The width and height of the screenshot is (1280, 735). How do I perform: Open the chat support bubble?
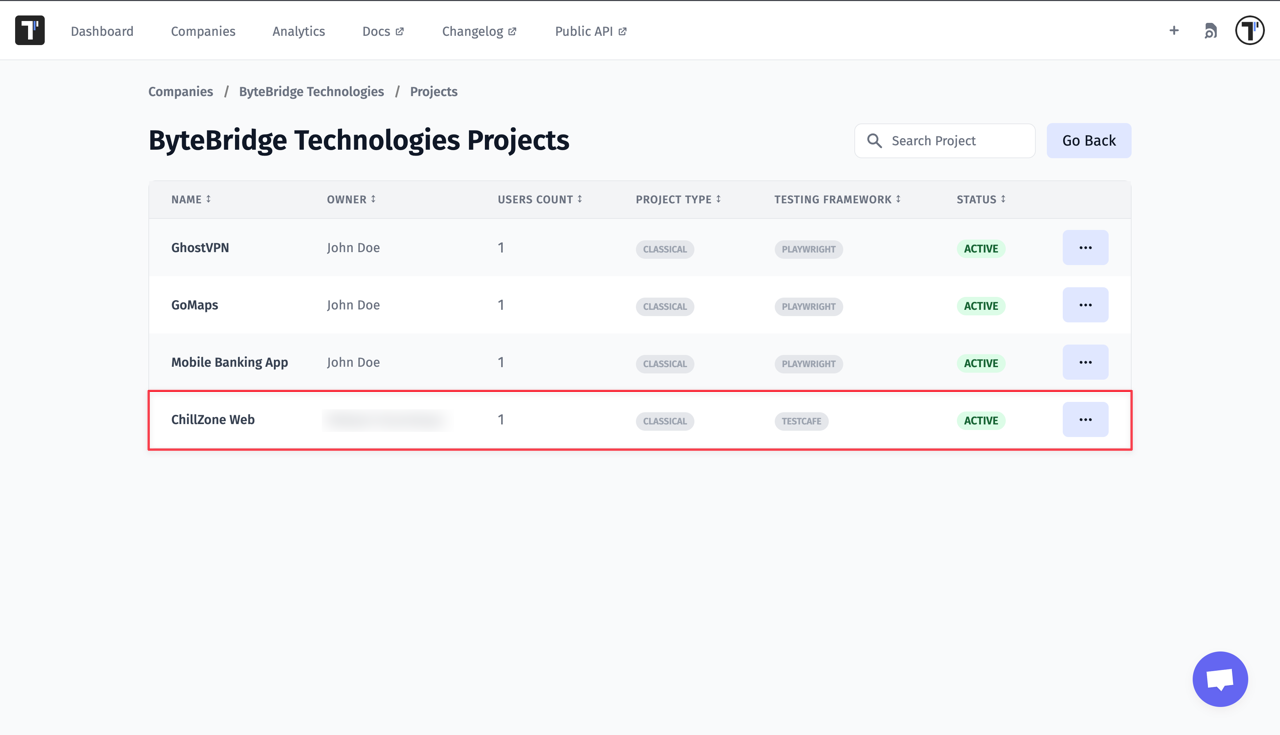click(x=1220, y=679)
